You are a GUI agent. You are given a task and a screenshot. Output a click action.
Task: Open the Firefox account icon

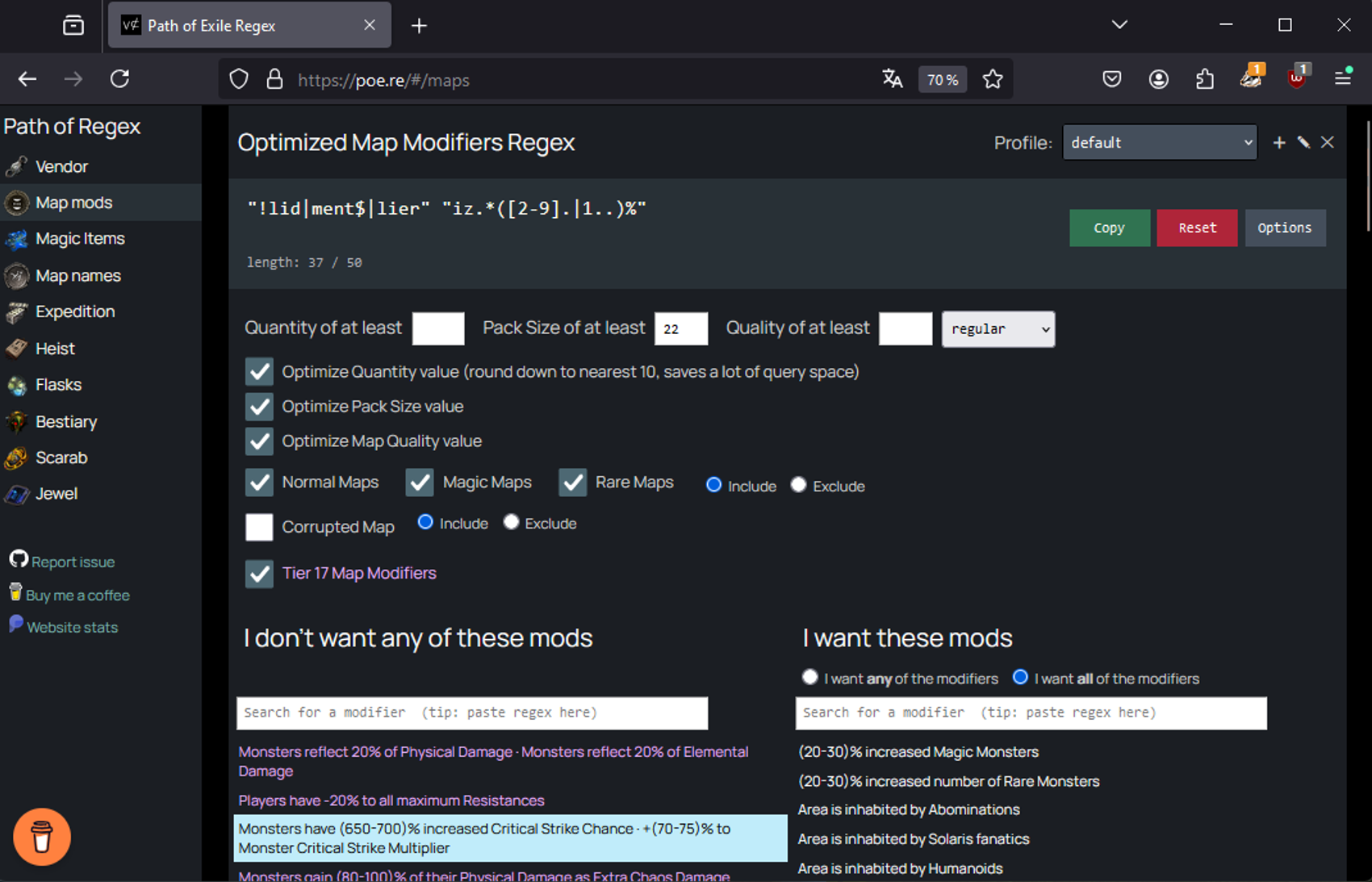1159,79
